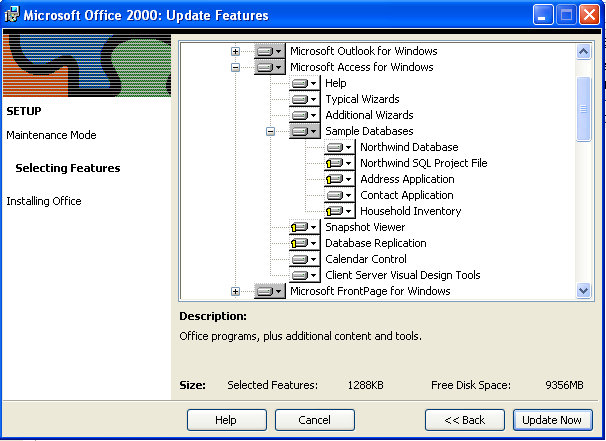Select the Help item under Access
Screen dimensions: 606x441
click(x=335, y=83)
